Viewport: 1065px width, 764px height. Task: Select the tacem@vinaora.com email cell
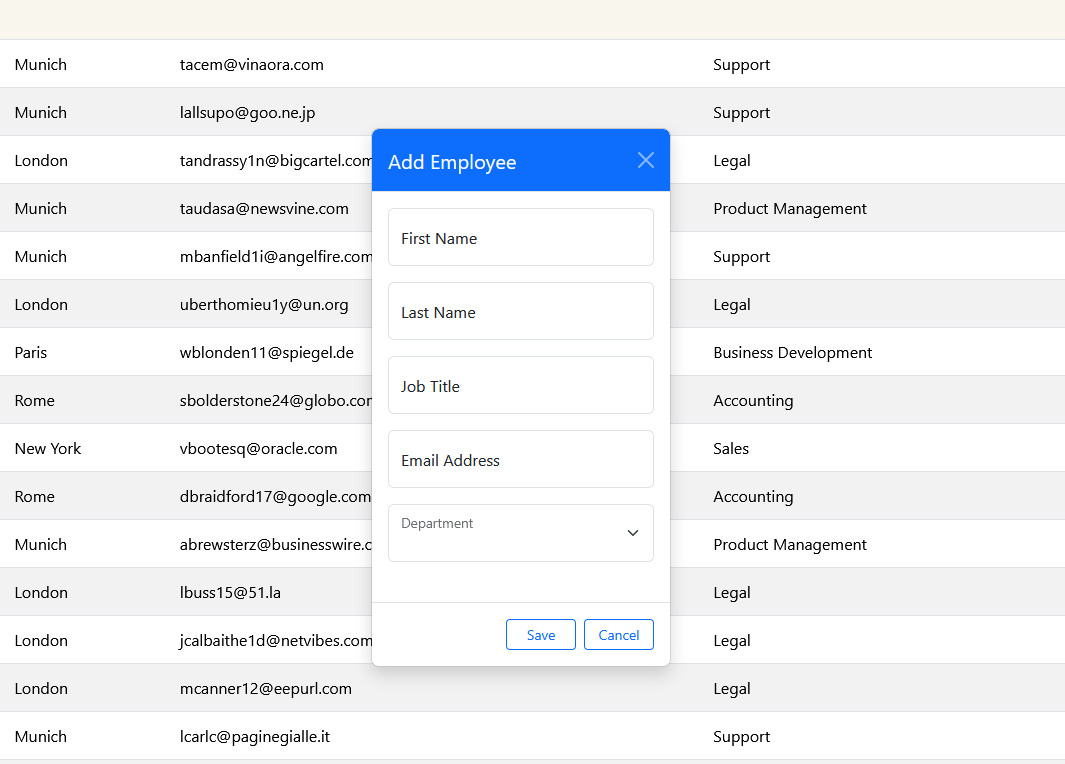tap(252, 65)
